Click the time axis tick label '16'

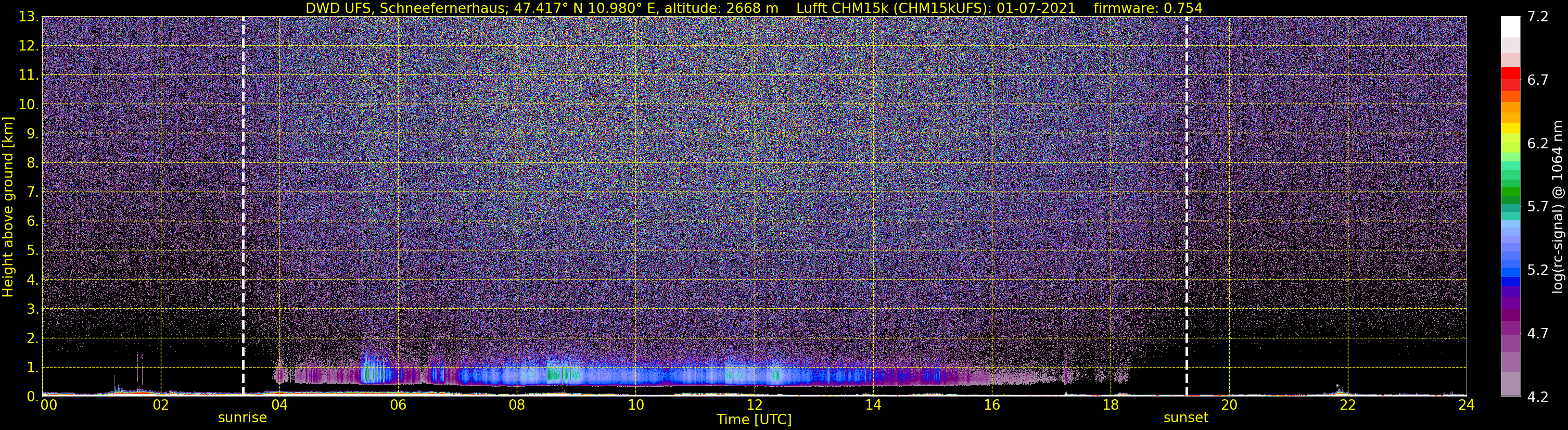(x=991, y=405)
